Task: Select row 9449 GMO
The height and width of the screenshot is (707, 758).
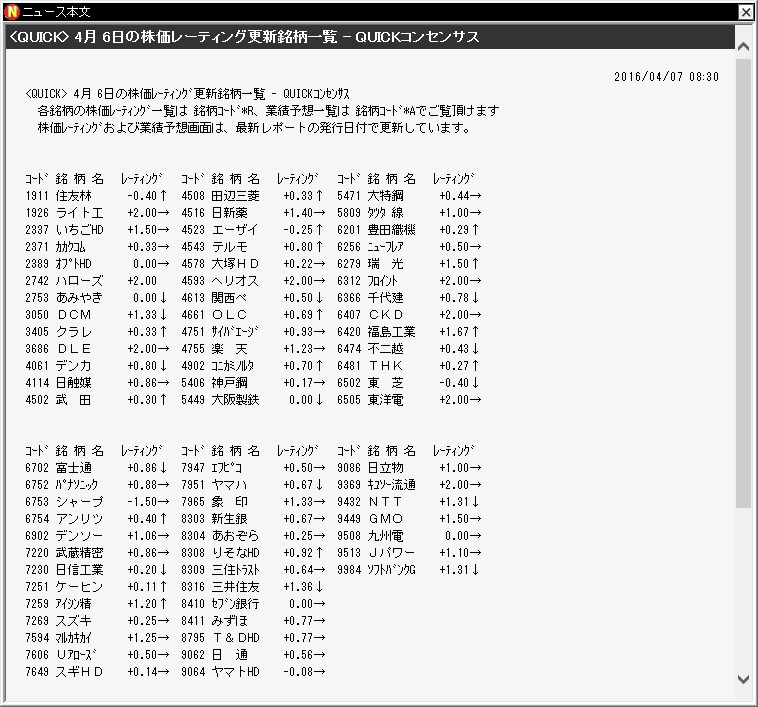Action: point(409,519)
